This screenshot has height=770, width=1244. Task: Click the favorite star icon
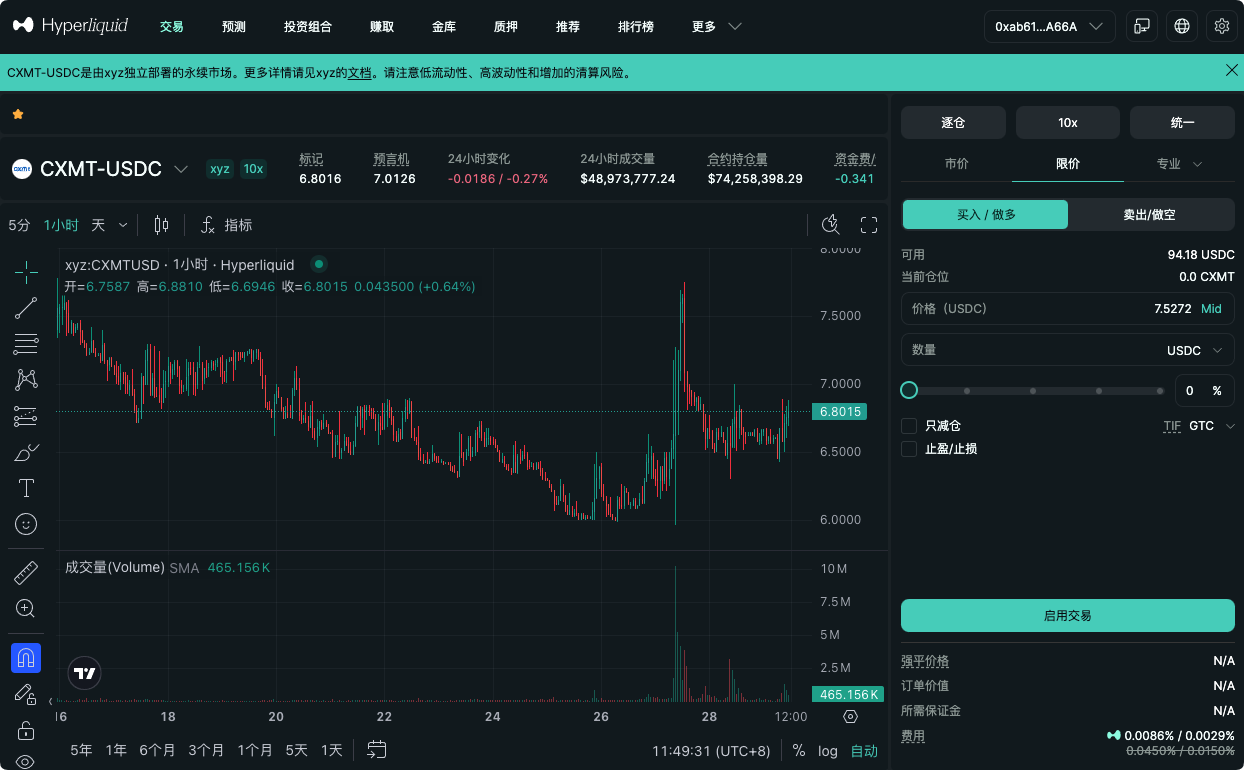18,114
